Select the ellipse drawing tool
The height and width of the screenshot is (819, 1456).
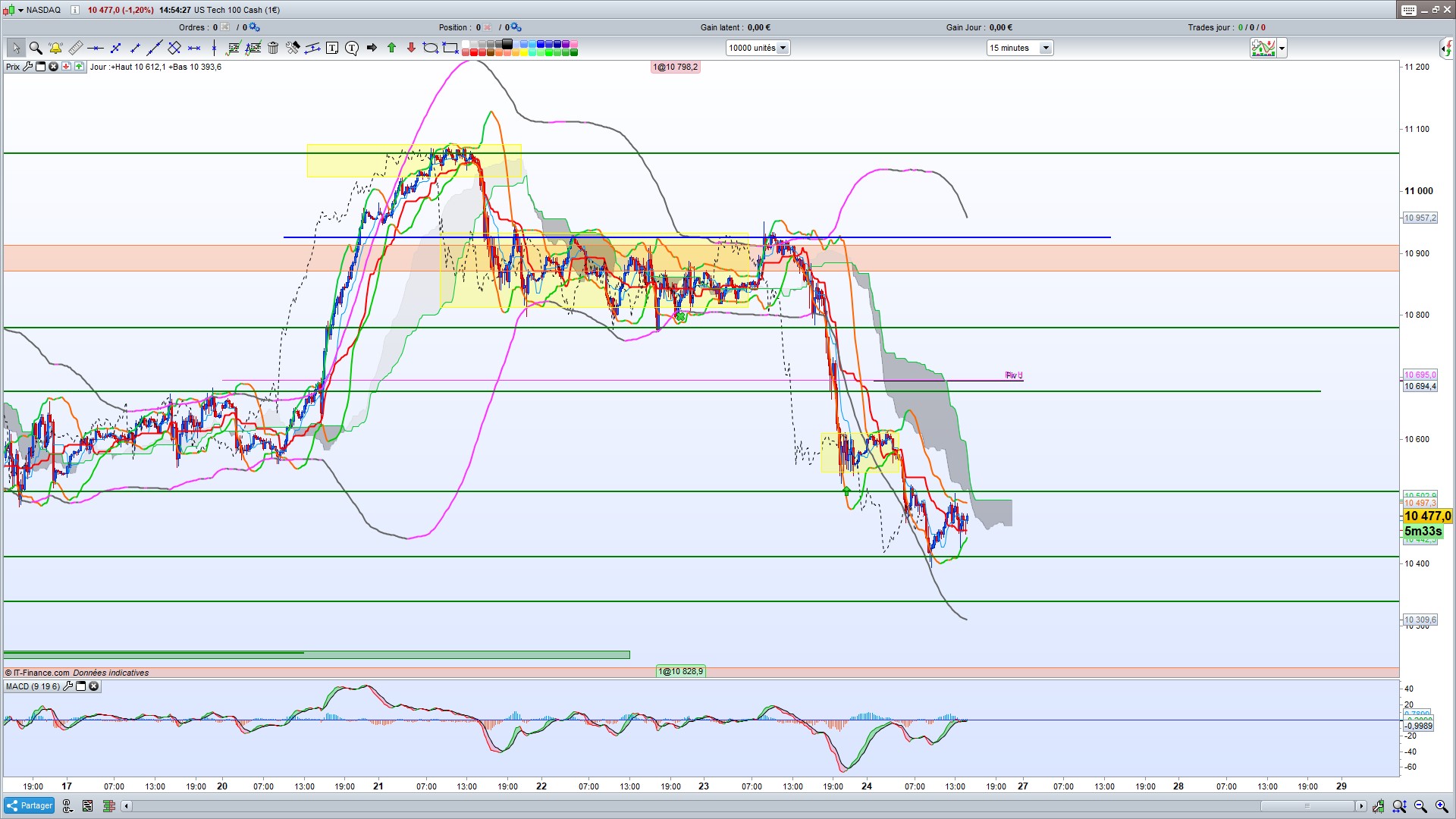click(431, 48)
